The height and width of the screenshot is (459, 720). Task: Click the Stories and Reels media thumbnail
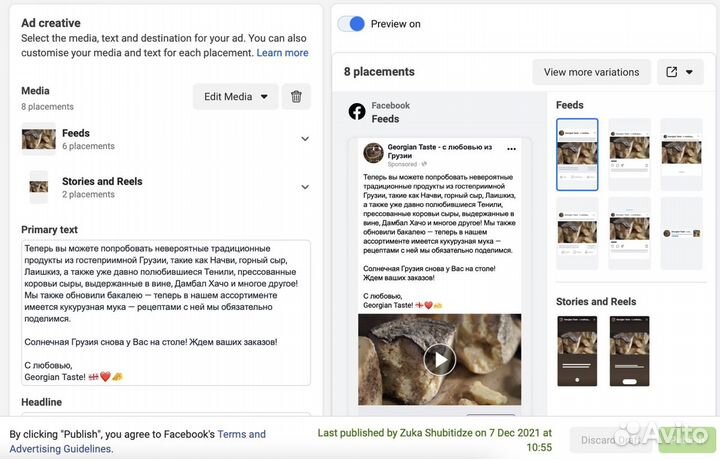click(39, 187)
